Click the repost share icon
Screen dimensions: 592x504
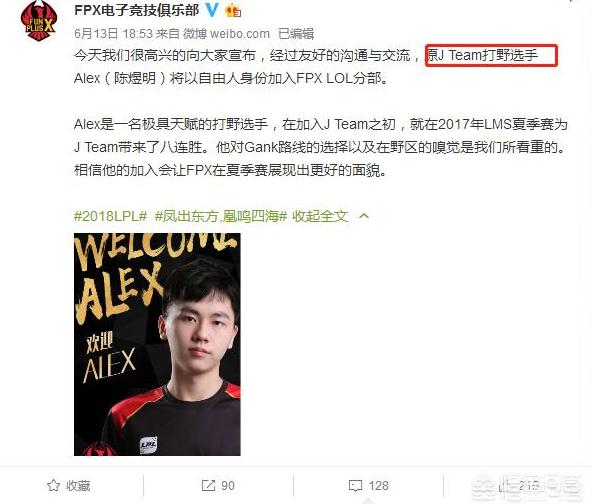pyautogui.click(x=208, y=486)
